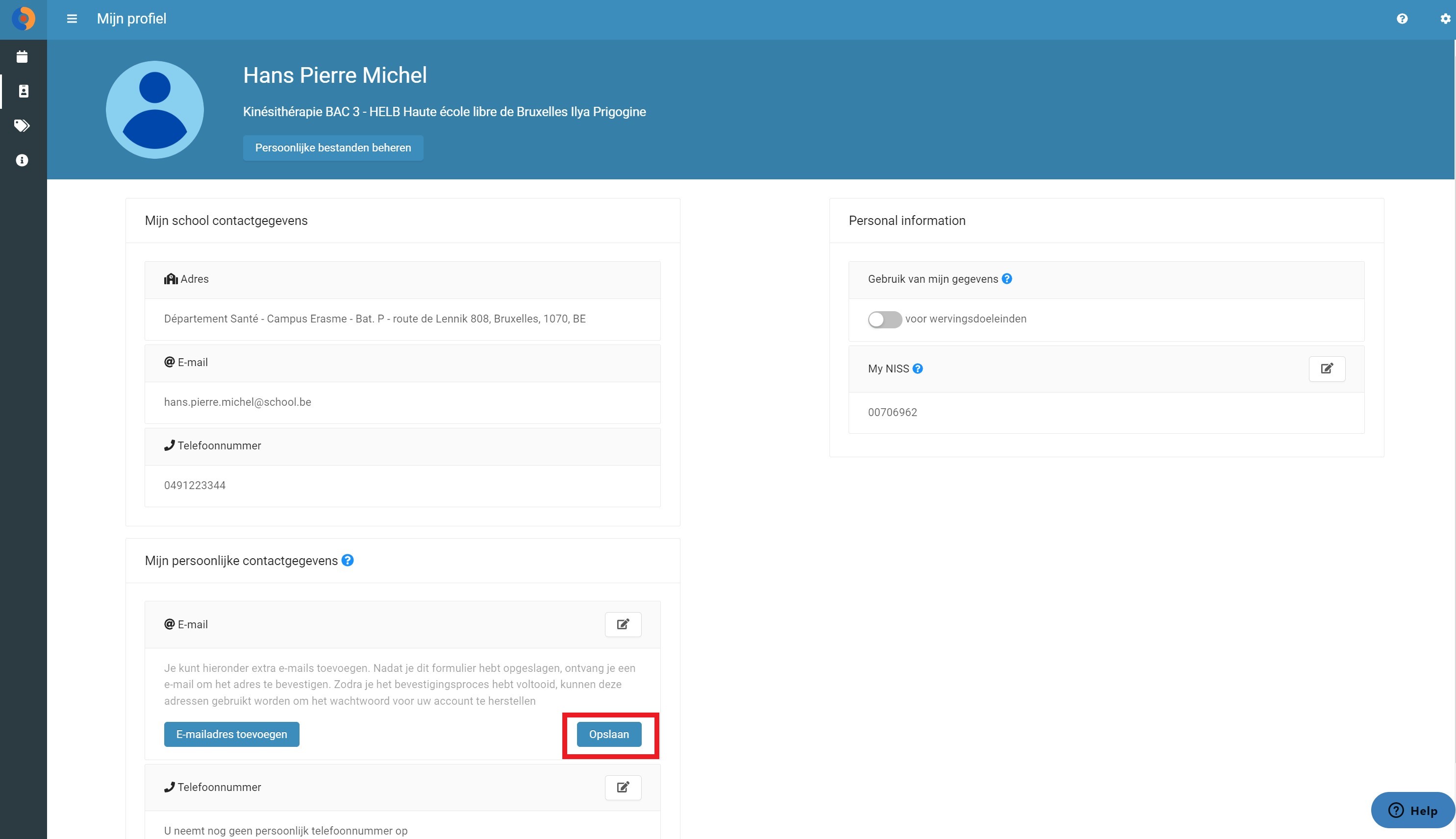This screenshot has height=839, width=1456.
Task: Save with the Opslaan button
Action: pyautogui.click(x=609, y=734)
